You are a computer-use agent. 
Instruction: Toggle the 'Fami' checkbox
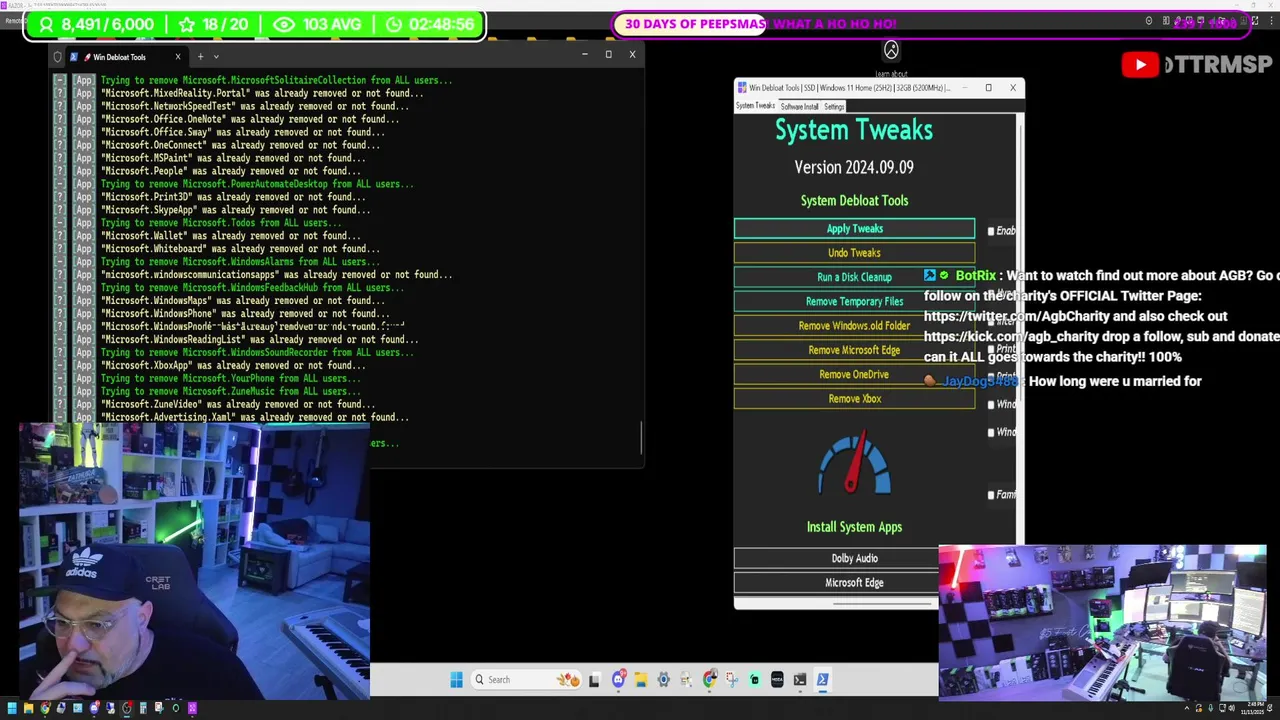991,494
